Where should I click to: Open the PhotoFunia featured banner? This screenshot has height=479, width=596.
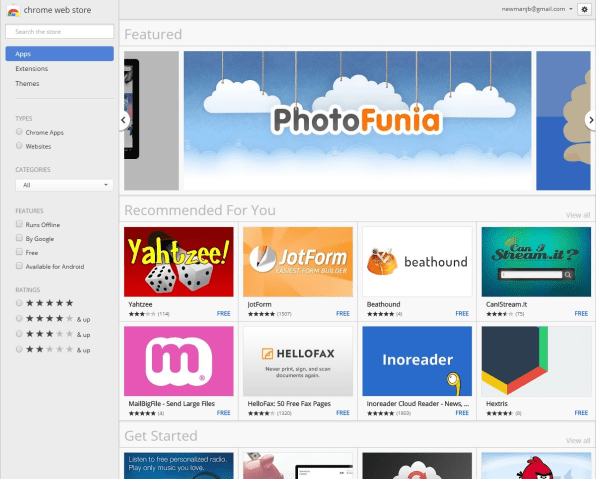tap(357, 121)
